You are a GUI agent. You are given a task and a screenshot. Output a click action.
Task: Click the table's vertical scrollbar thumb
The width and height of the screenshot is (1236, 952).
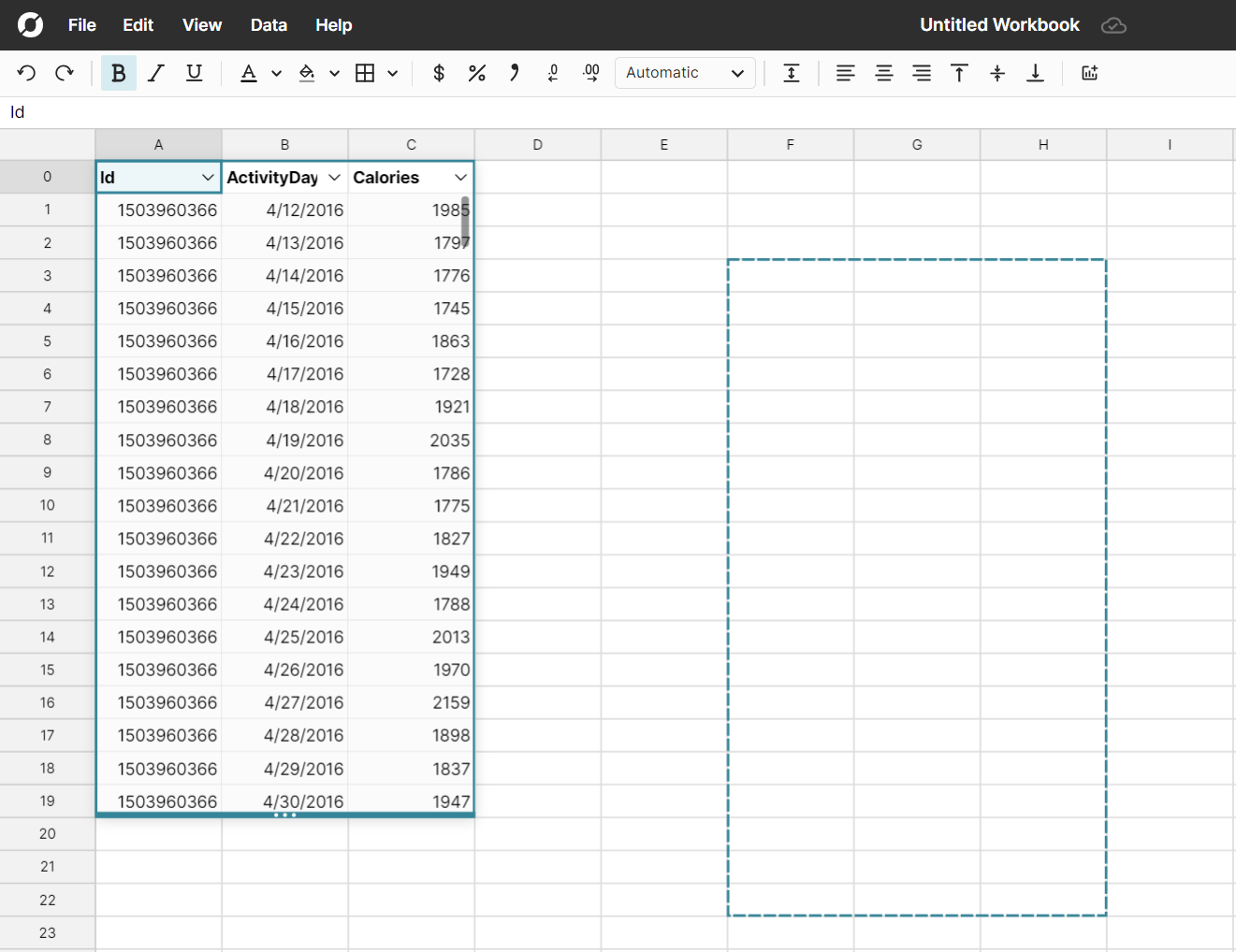[465, 221]
